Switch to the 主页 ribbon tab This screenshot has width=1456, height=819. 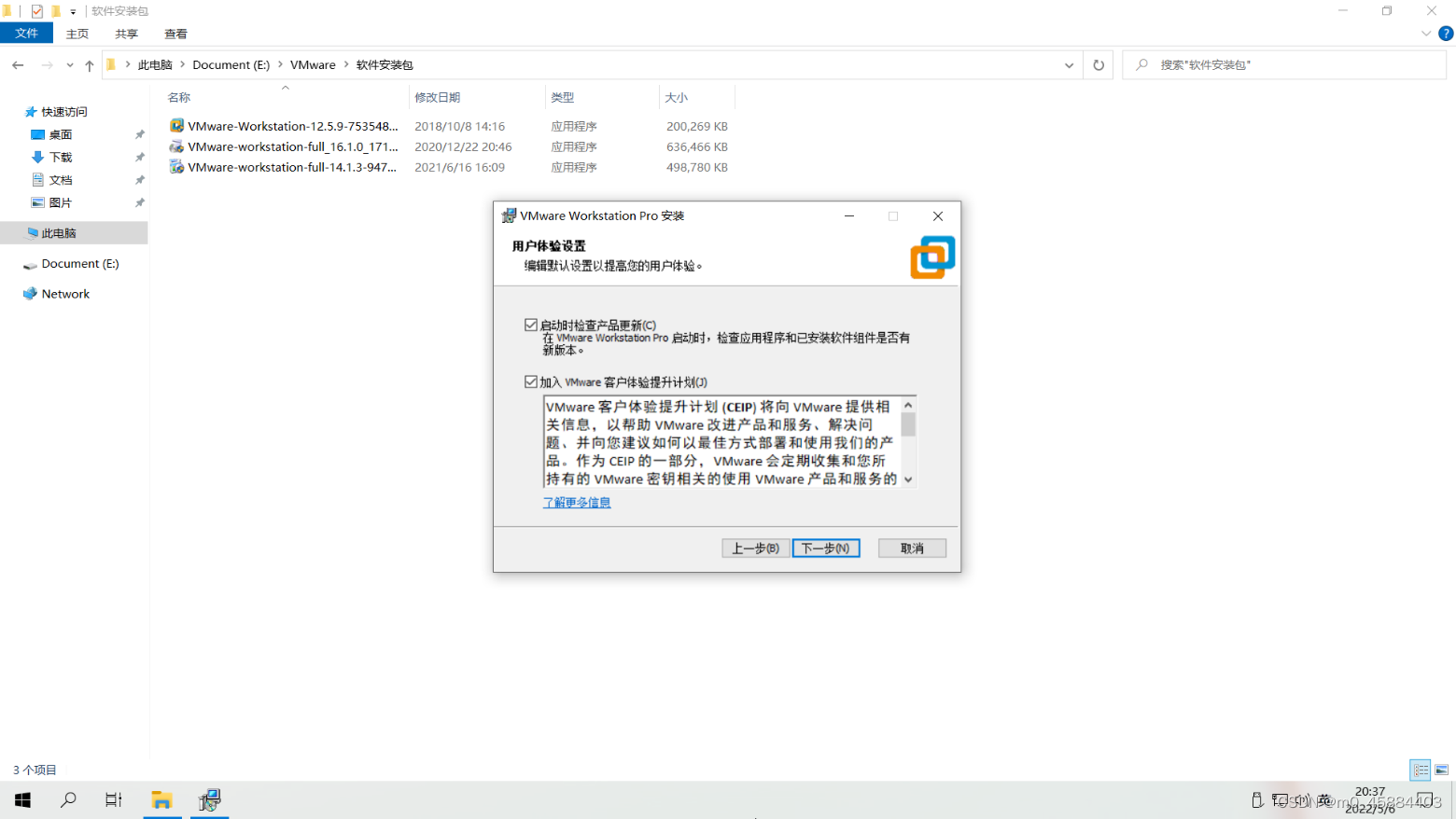point(77,34)
